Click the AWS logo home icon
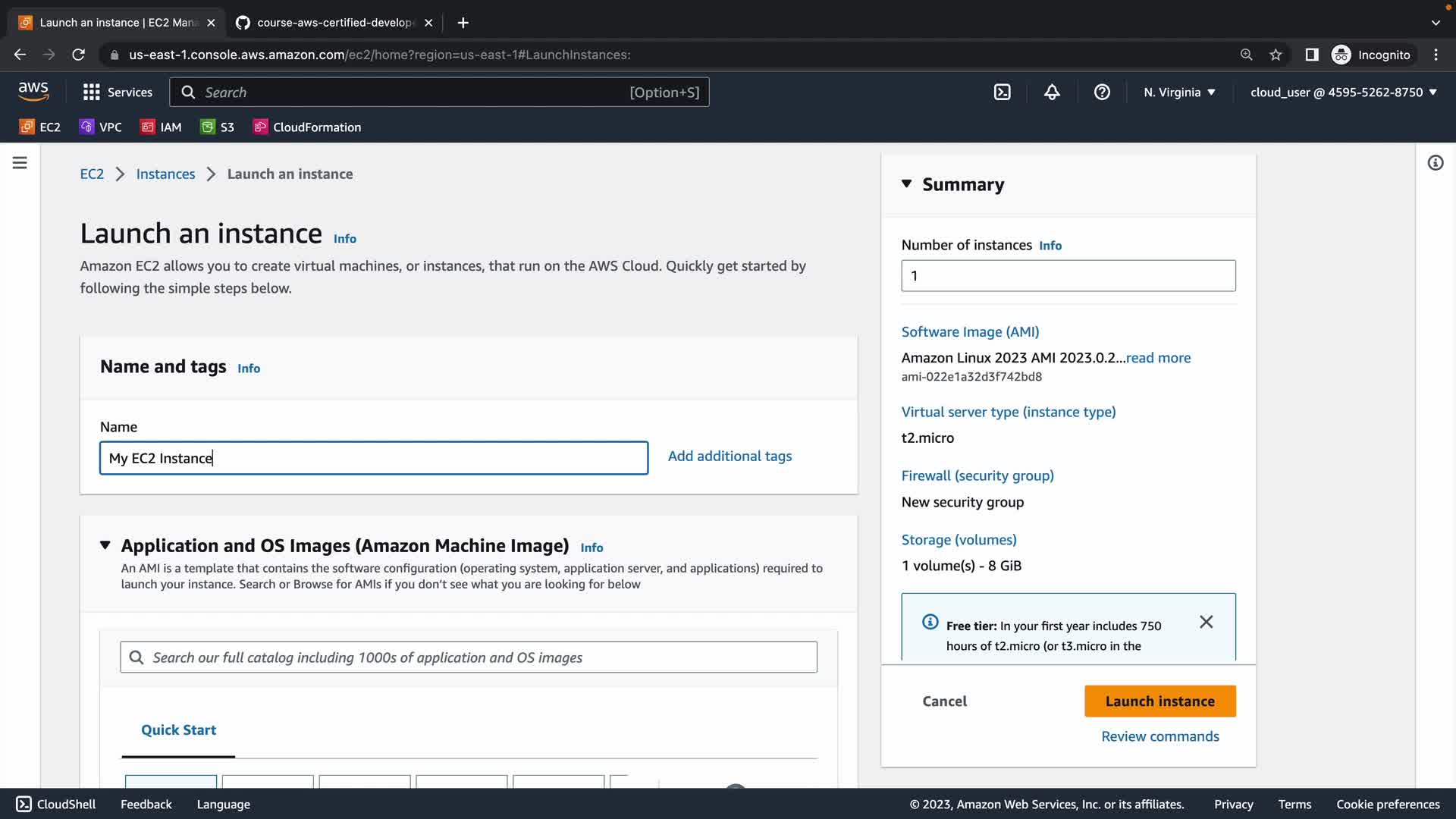The height and width of the screenshot is (819, 1456). (33, 92)
